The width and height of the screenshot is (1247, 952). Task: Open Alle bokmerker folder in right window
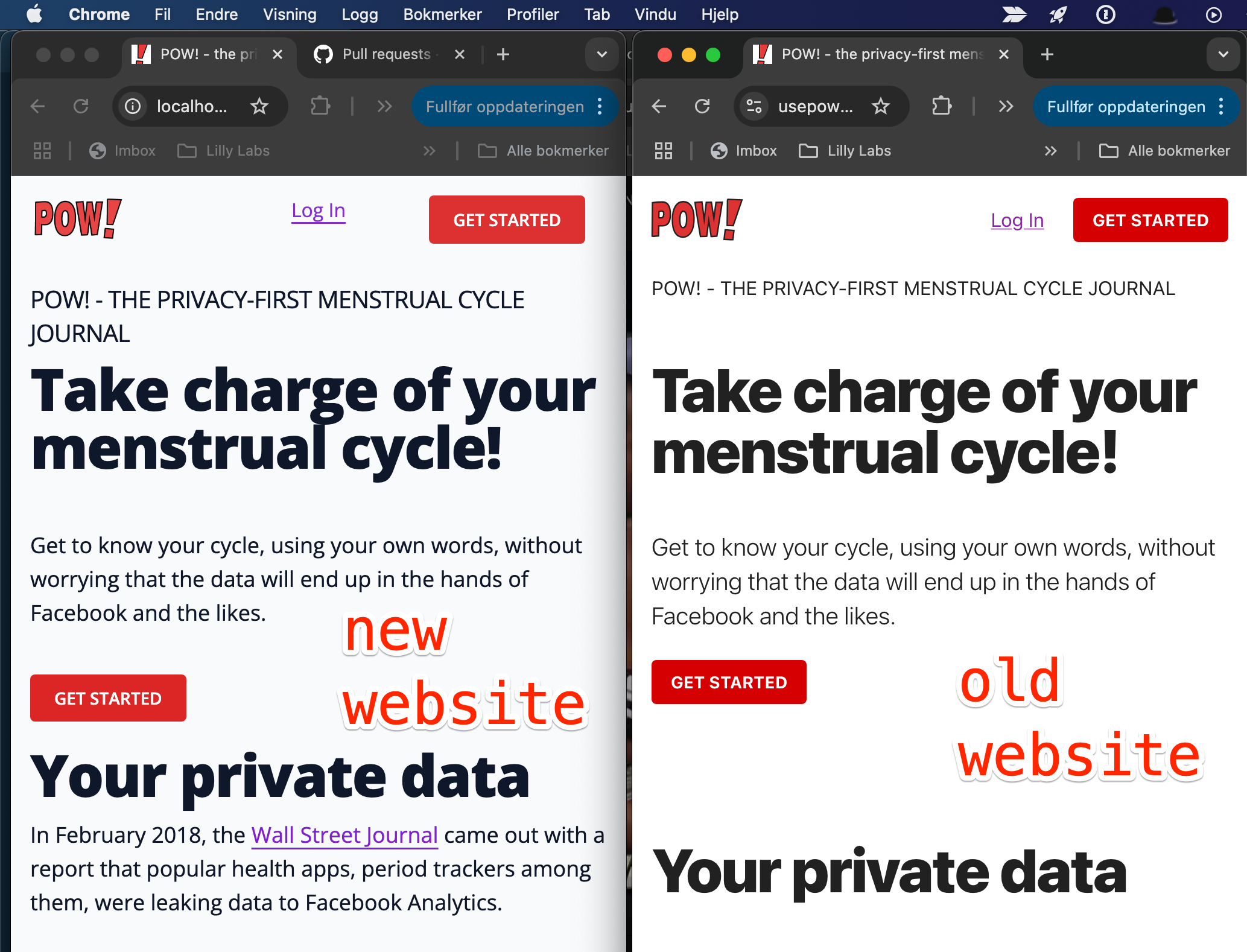coord(1164,151)
